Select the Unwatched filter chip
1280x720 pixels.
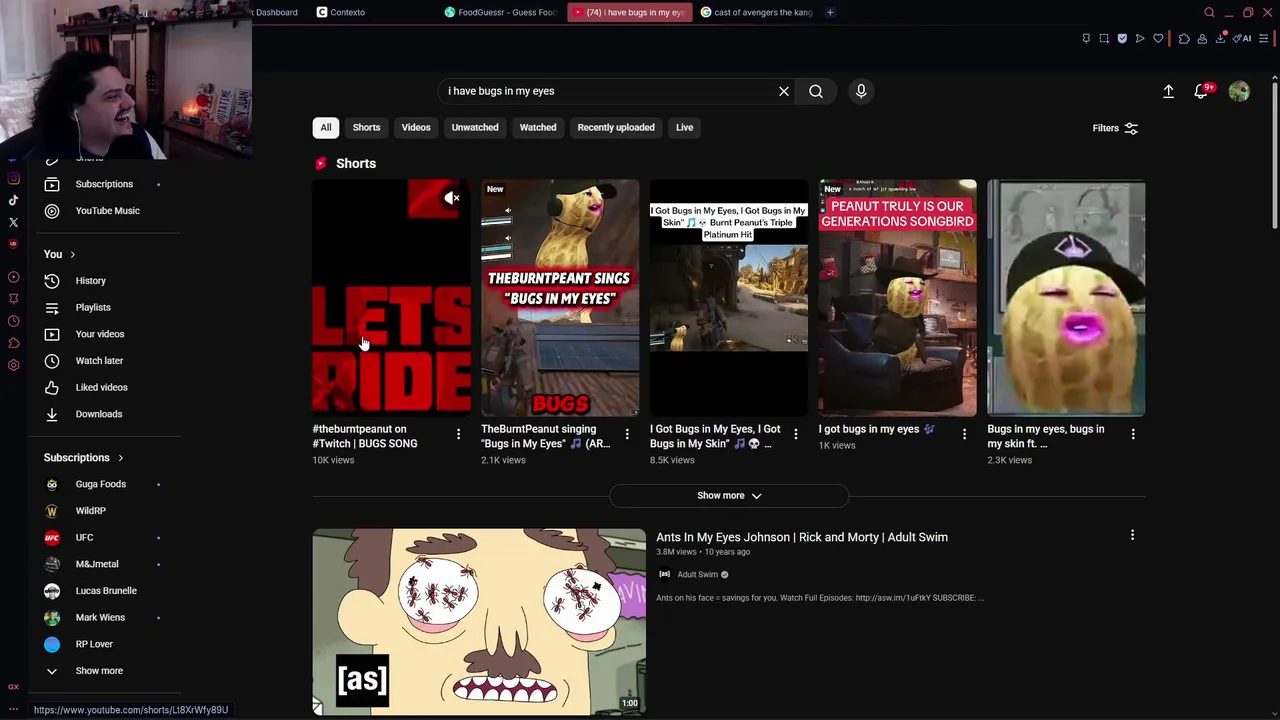pos(475,127)
